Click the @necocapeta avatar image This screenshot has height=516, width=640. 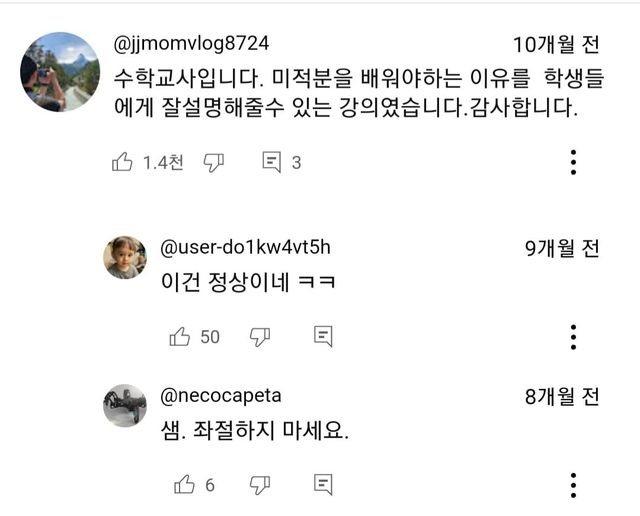(x=124, y=405)
